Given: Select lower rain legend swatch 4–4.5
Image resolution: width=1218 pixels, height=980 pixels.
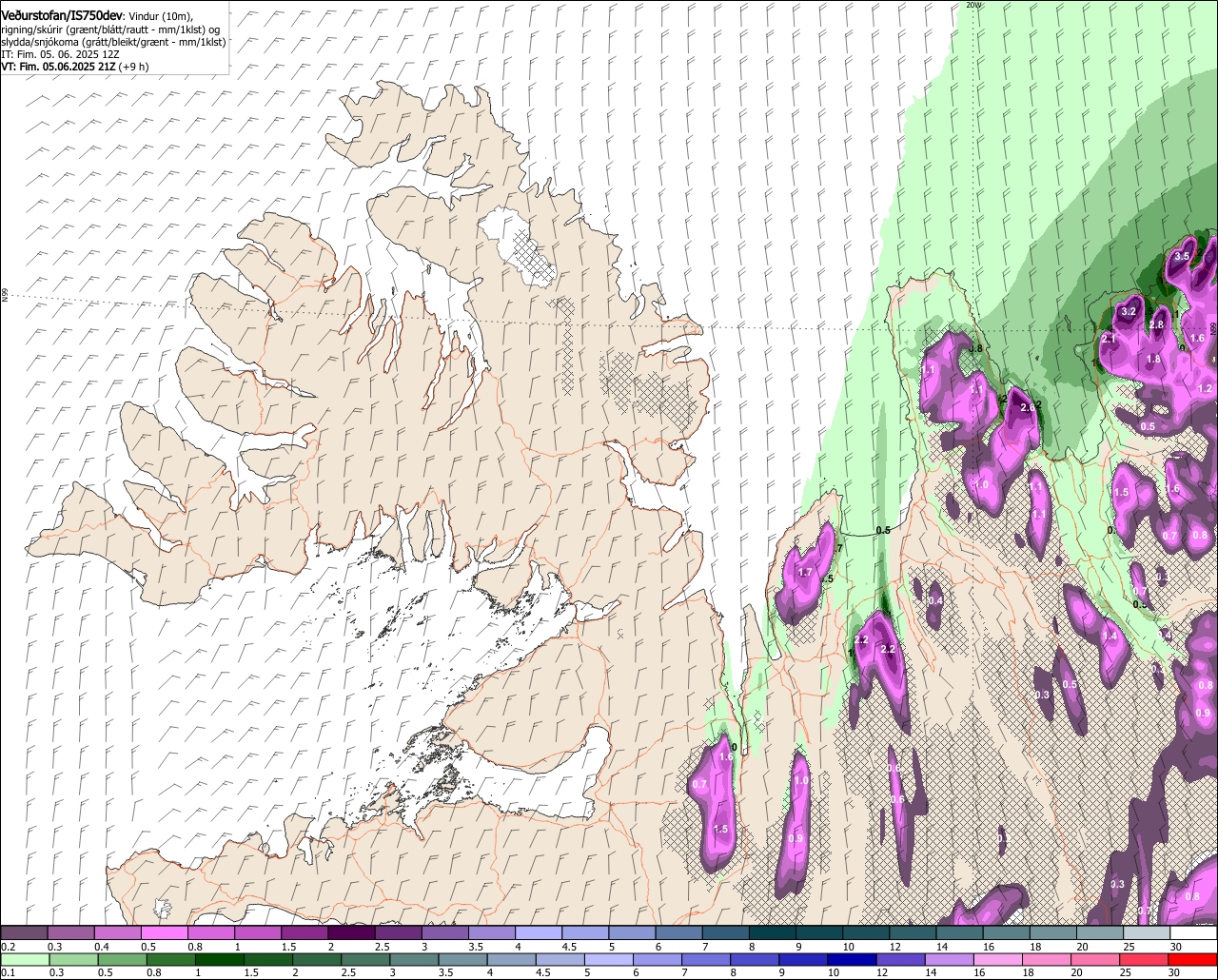Looking at the screenshot, I should [513, 960].
